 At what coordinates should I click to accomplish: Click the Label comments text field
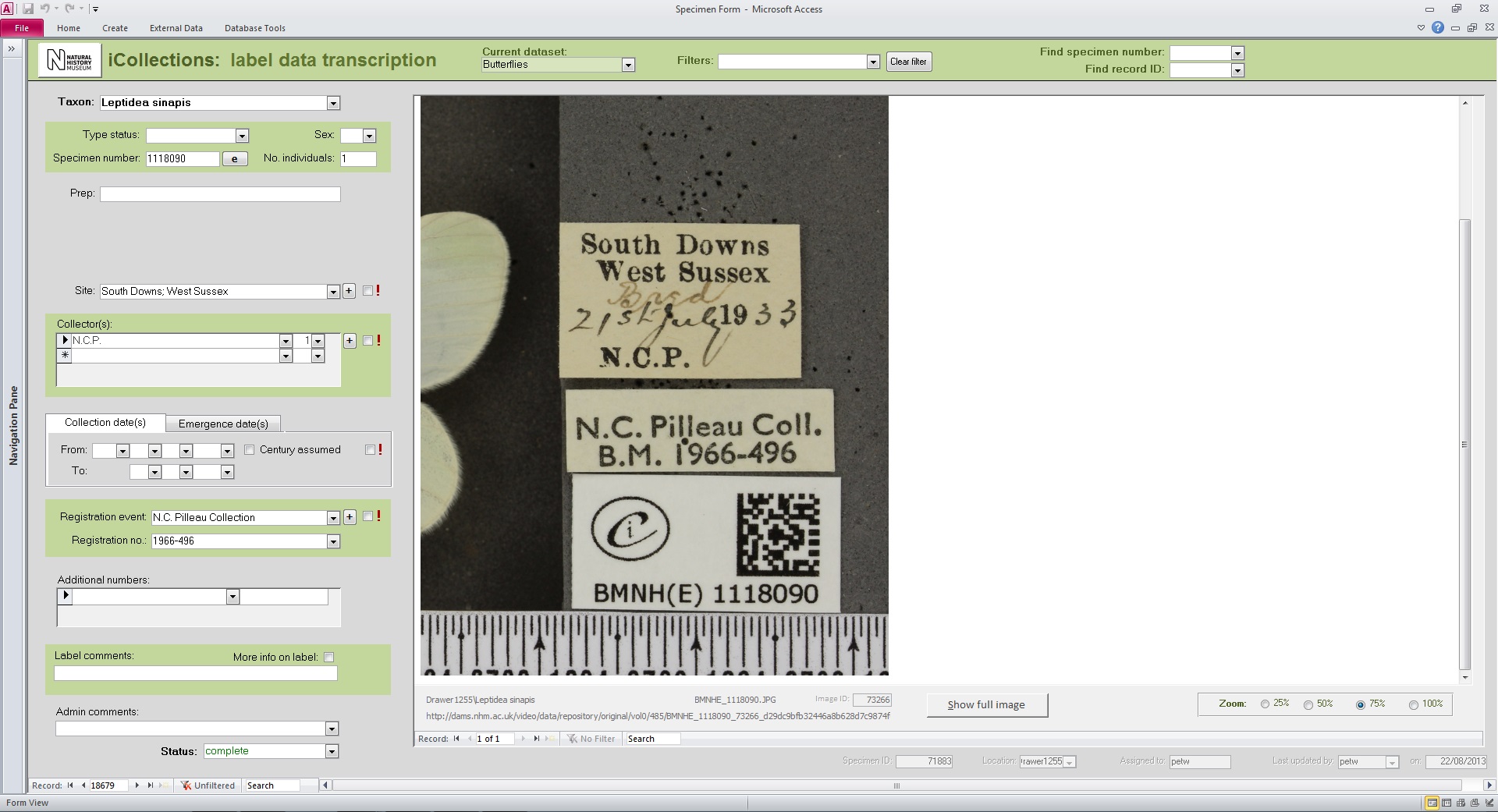pyautogui.click(x=196, y=673)
